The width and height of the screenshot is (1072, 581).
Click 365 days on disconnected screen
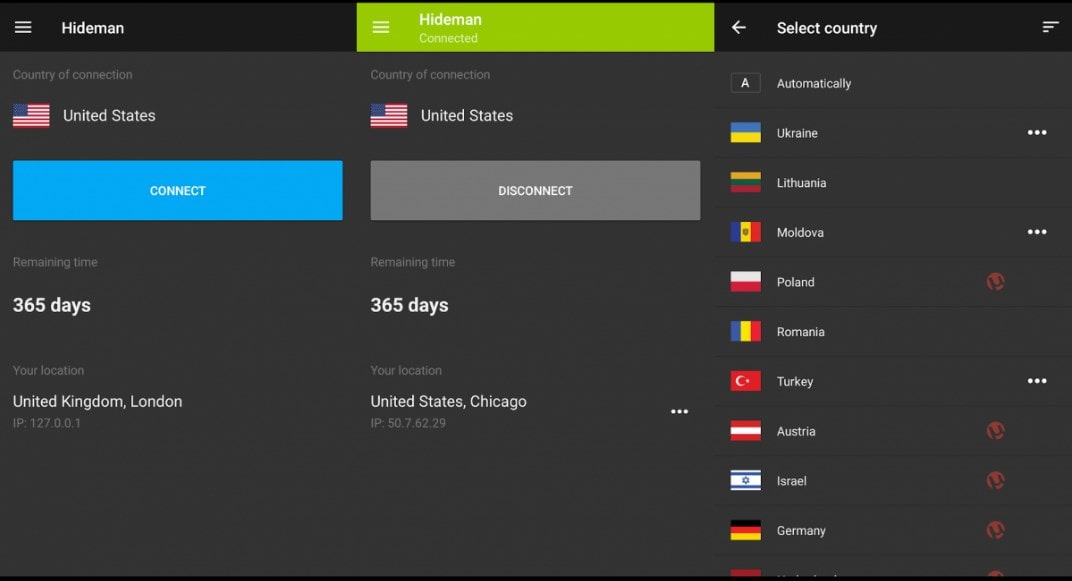coord(52,305)
